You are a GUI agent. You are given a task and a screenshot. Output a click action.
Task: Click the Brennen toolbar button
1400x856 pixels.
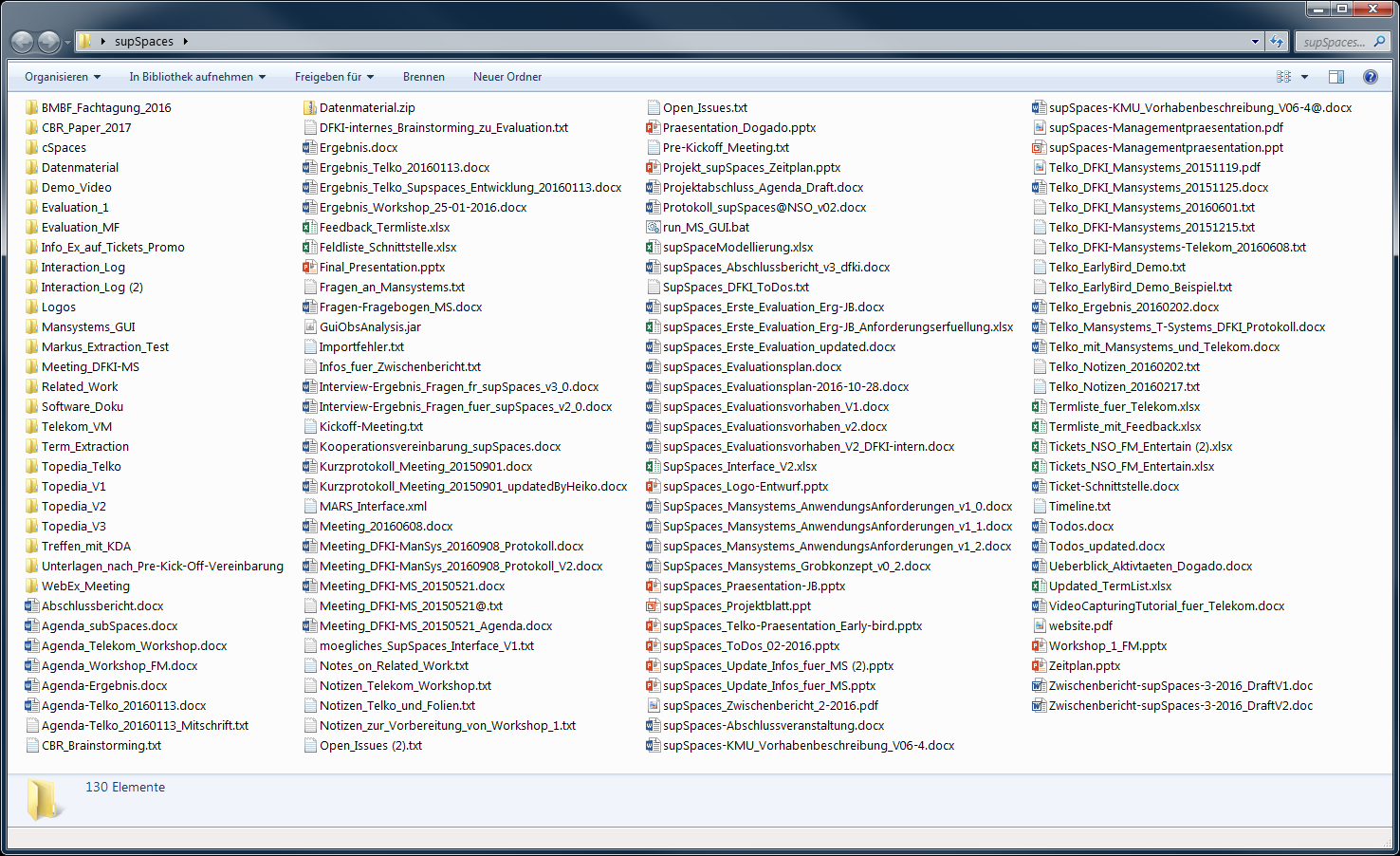tap(424, 77)
